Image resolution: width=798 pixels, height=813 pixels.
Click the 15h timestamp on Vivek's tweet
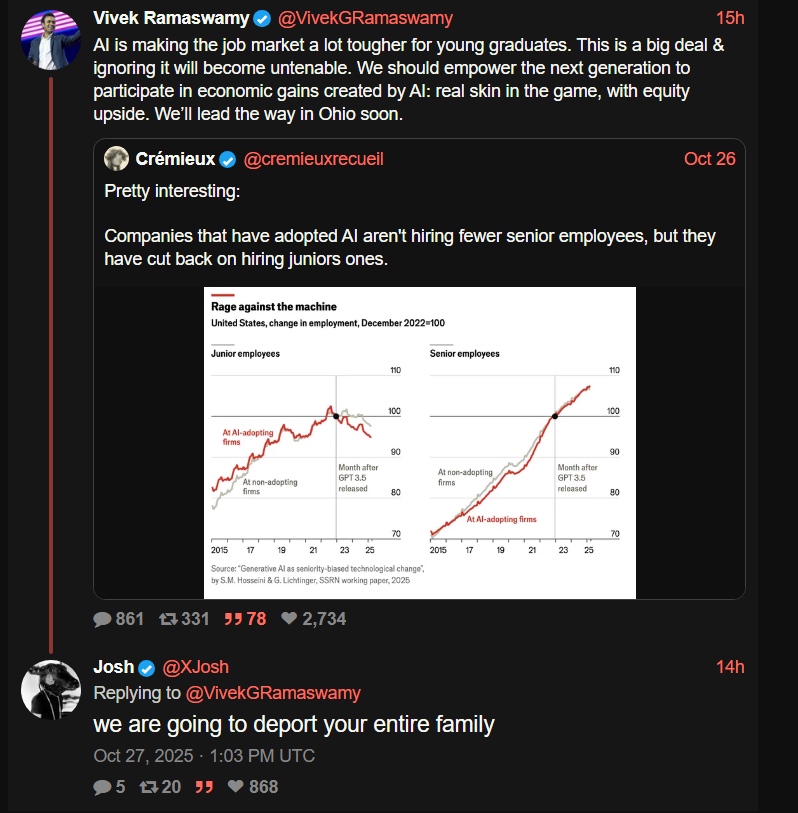click(731, 18)
